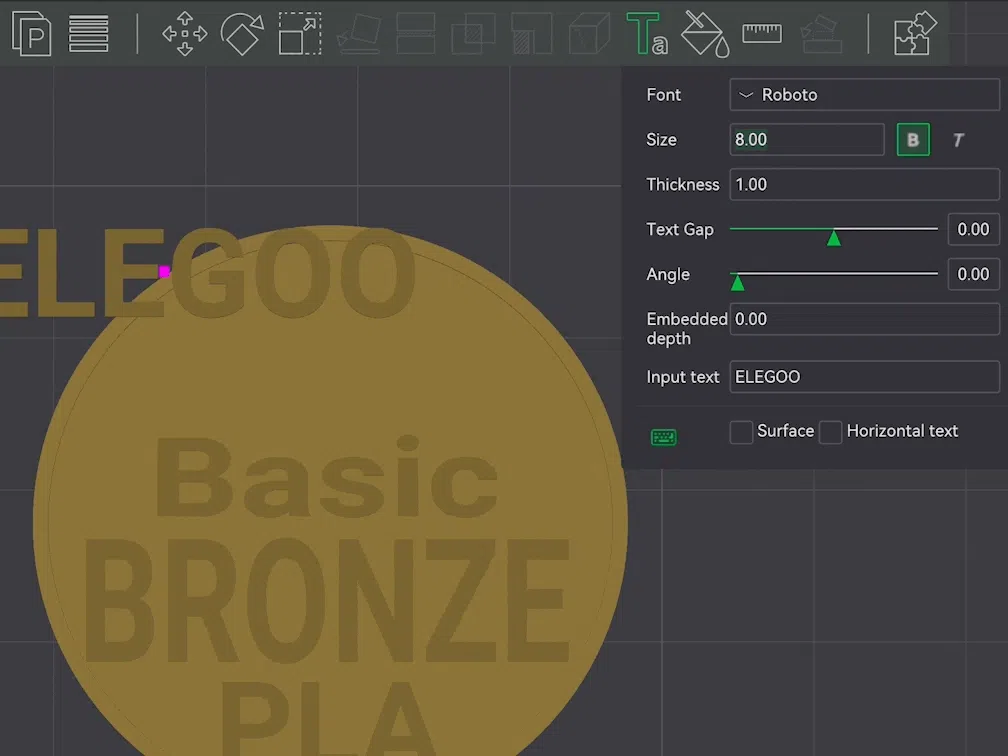
Task: Enable the Horizontal text checkbox
Action: pyautogui.click(x=831, y=432)
